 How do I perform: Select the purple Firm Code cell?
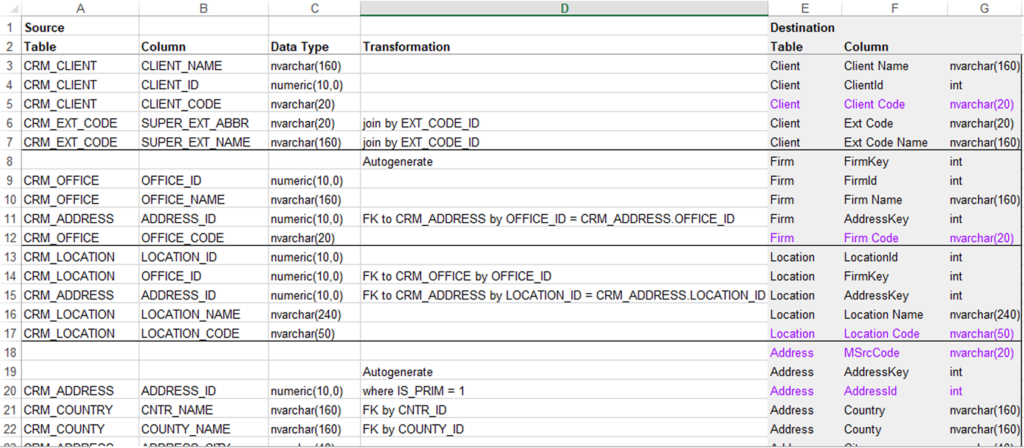(x=894, y=238)
